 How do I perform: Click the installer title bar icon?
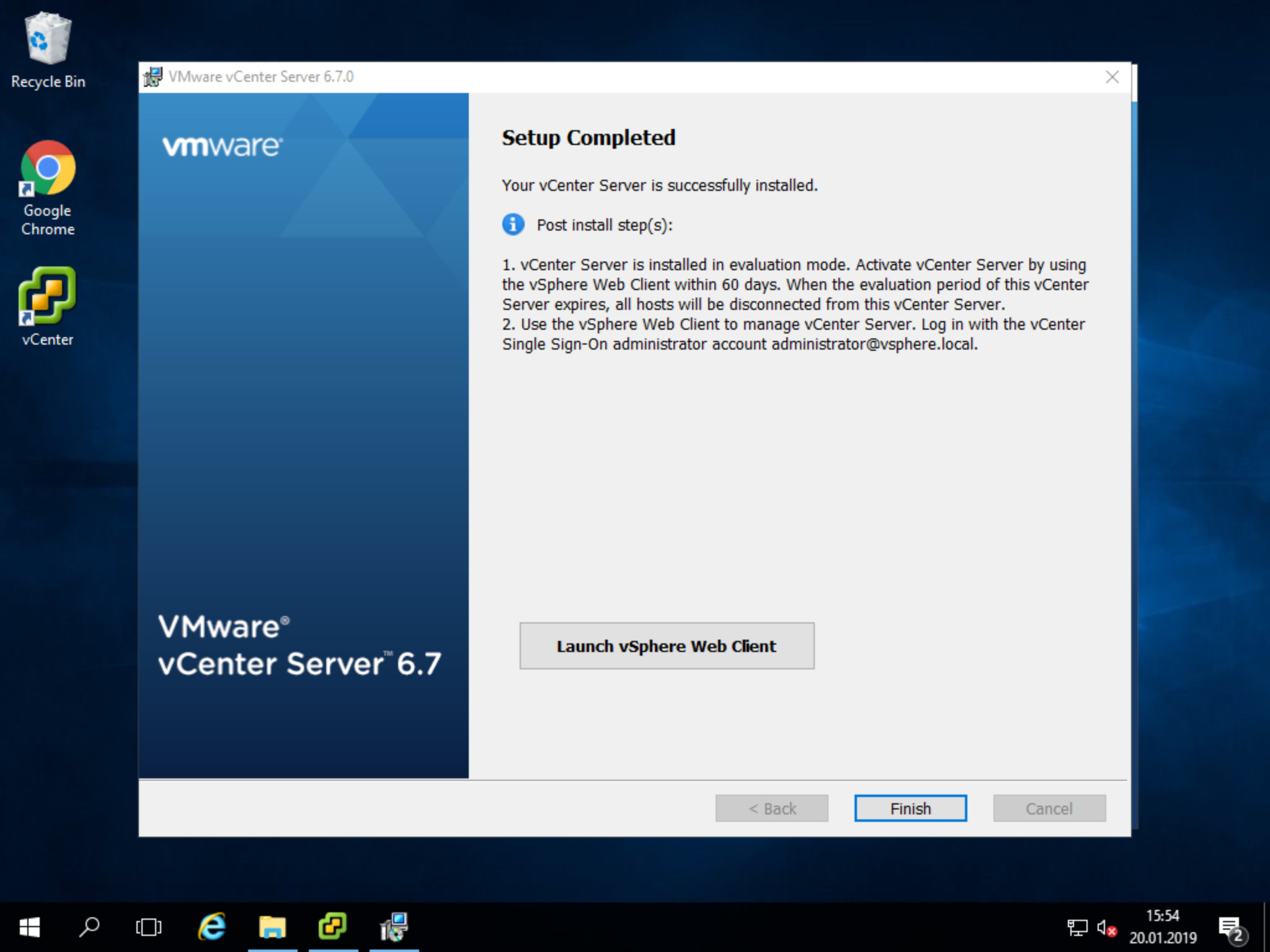(x=153, y=77)
